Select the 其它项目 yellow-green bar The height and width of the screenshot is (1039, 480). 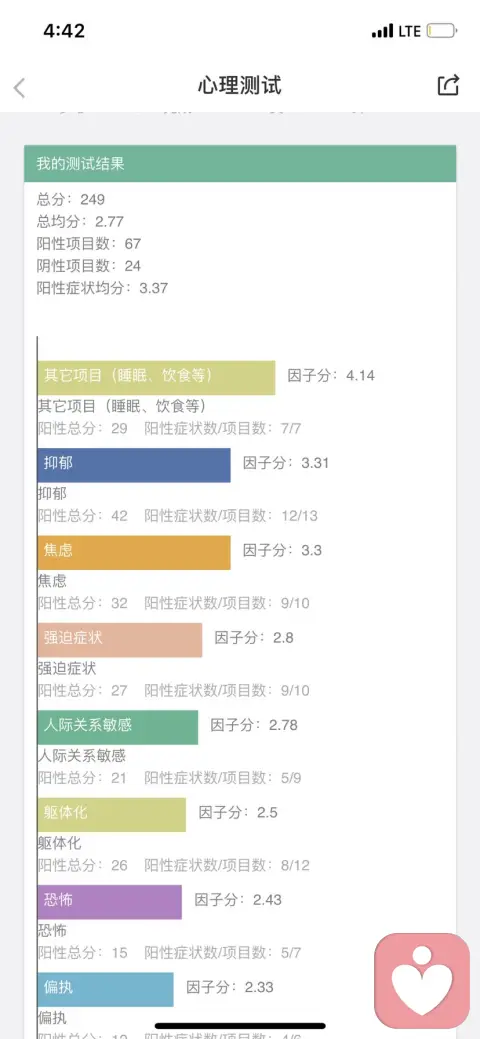156,378
